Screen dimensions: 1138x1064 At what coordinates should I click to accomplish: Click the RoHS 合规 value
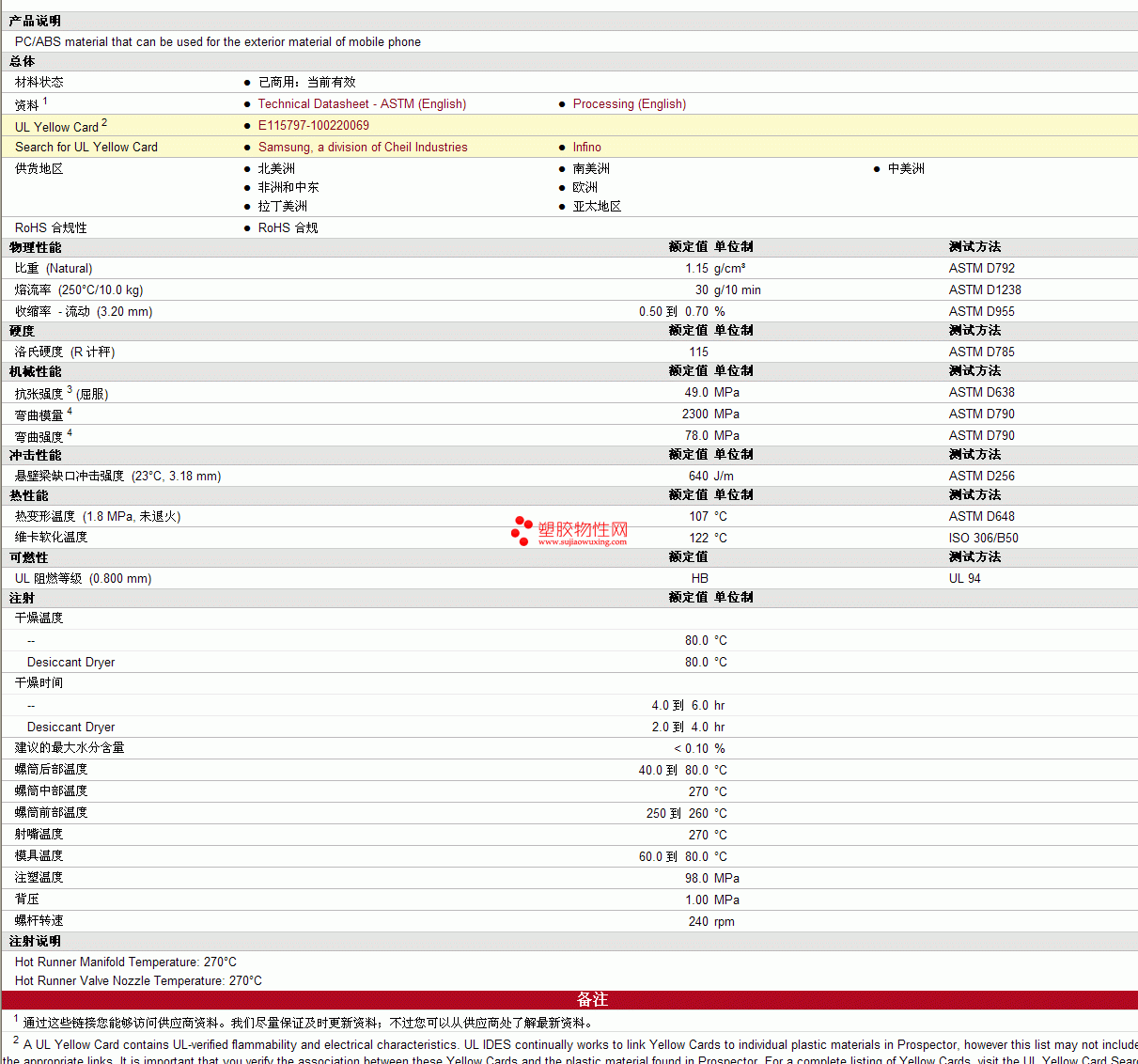tap(288, 228)
